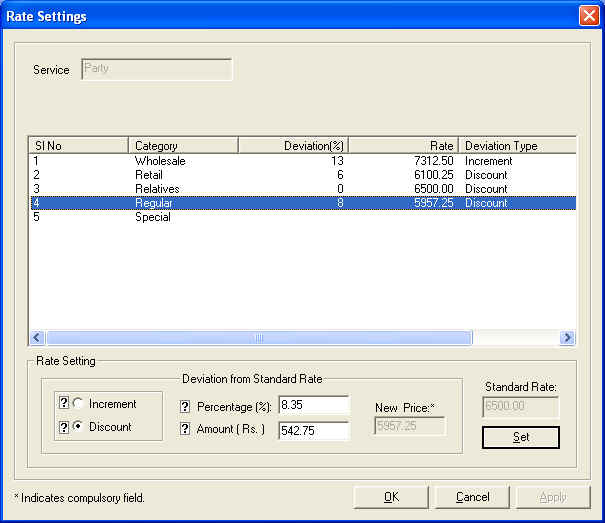Click deviation value 6 in Retail row

click(x=340, y=175)
